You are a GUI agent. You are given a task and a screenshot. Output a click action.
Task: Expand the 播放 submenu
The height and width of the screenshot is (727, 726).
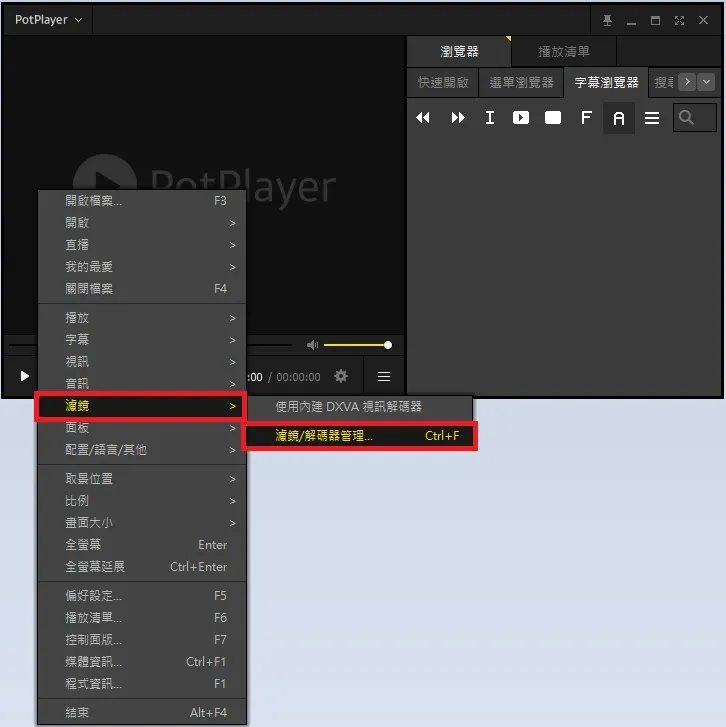(142, 318)
